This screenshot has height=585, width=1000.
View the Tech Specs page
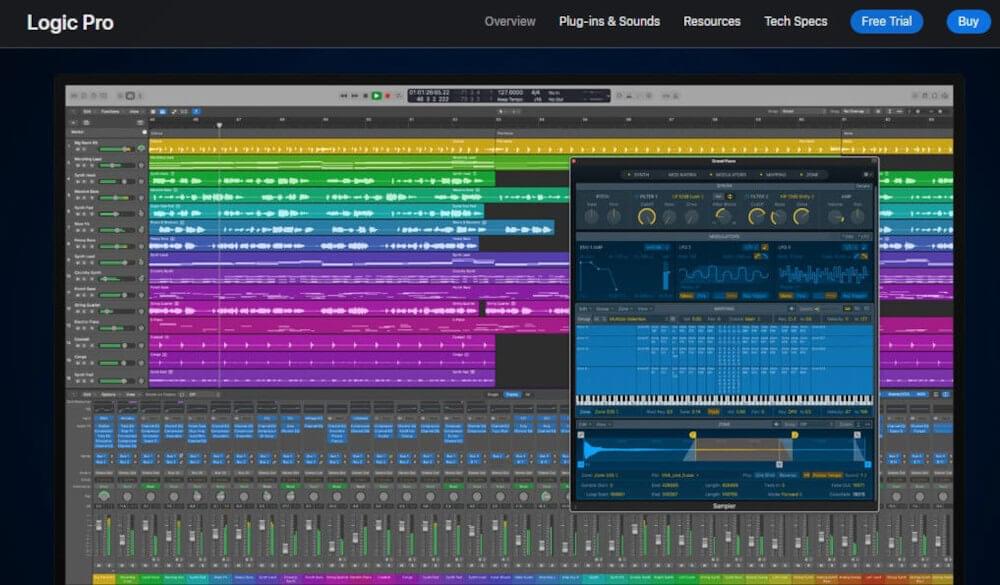click(795, 21)
